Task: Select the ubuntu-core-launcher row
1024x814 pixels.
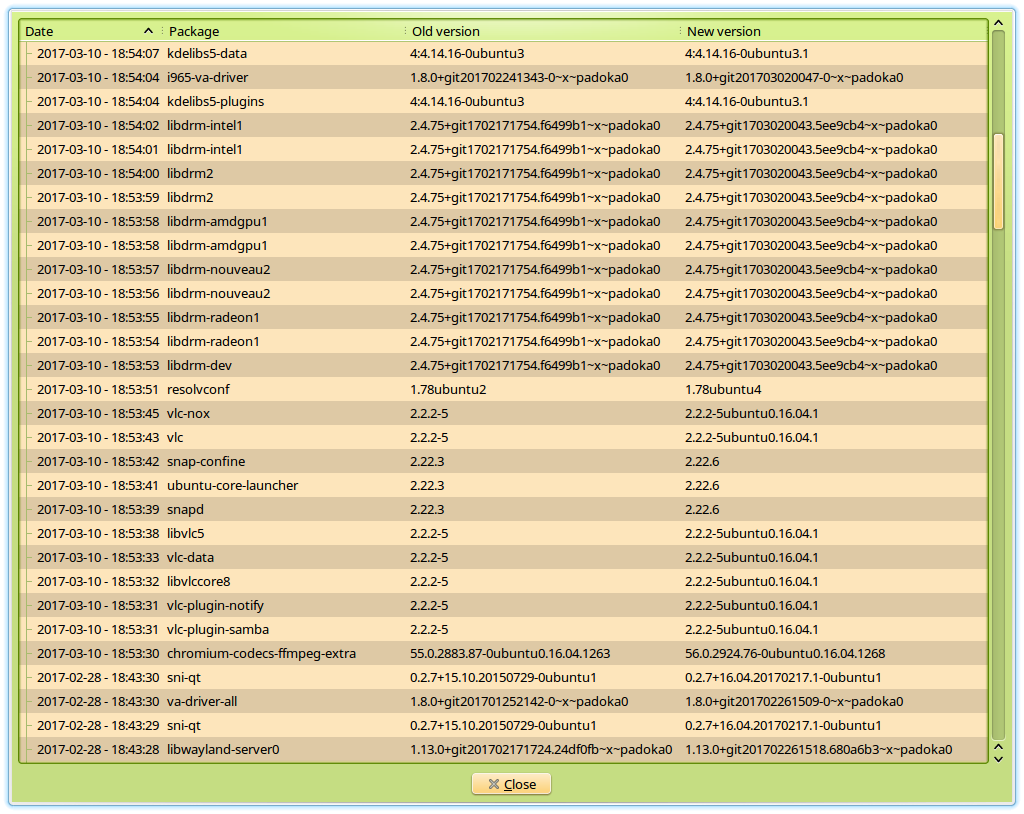Action: tap(232, 485)
